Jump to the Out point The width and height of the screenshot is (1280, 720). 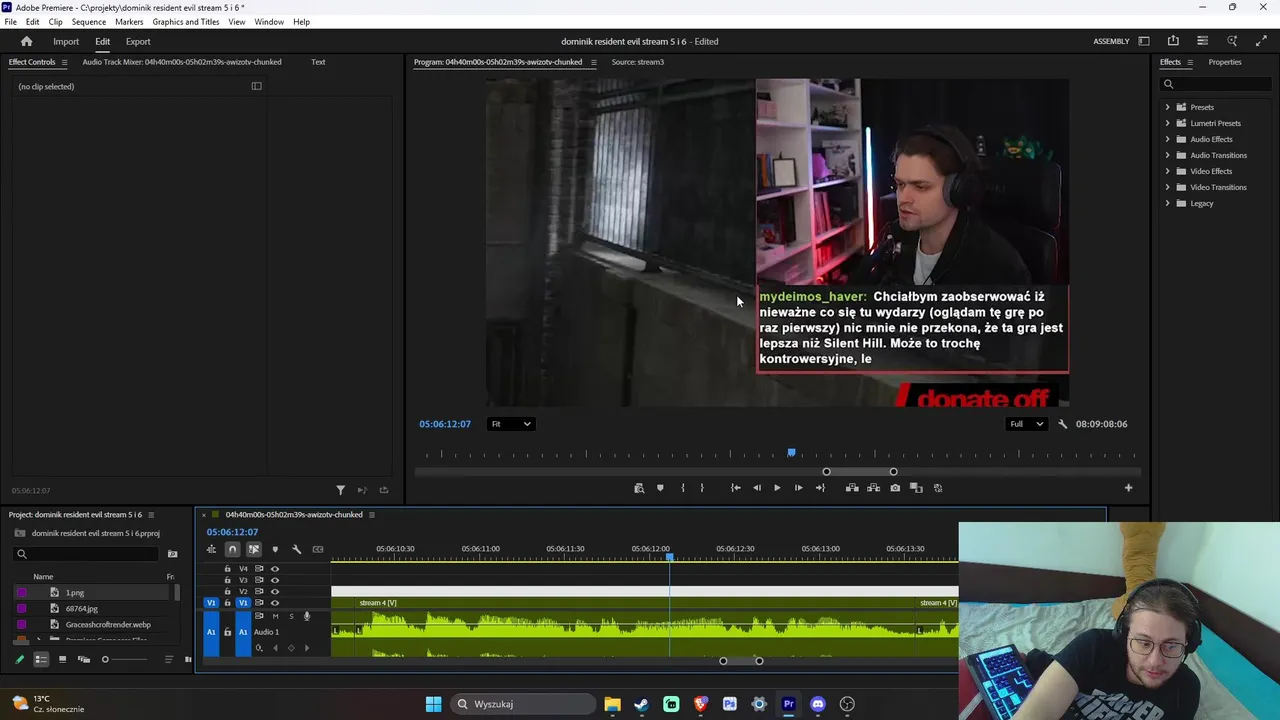coord(820,488)
